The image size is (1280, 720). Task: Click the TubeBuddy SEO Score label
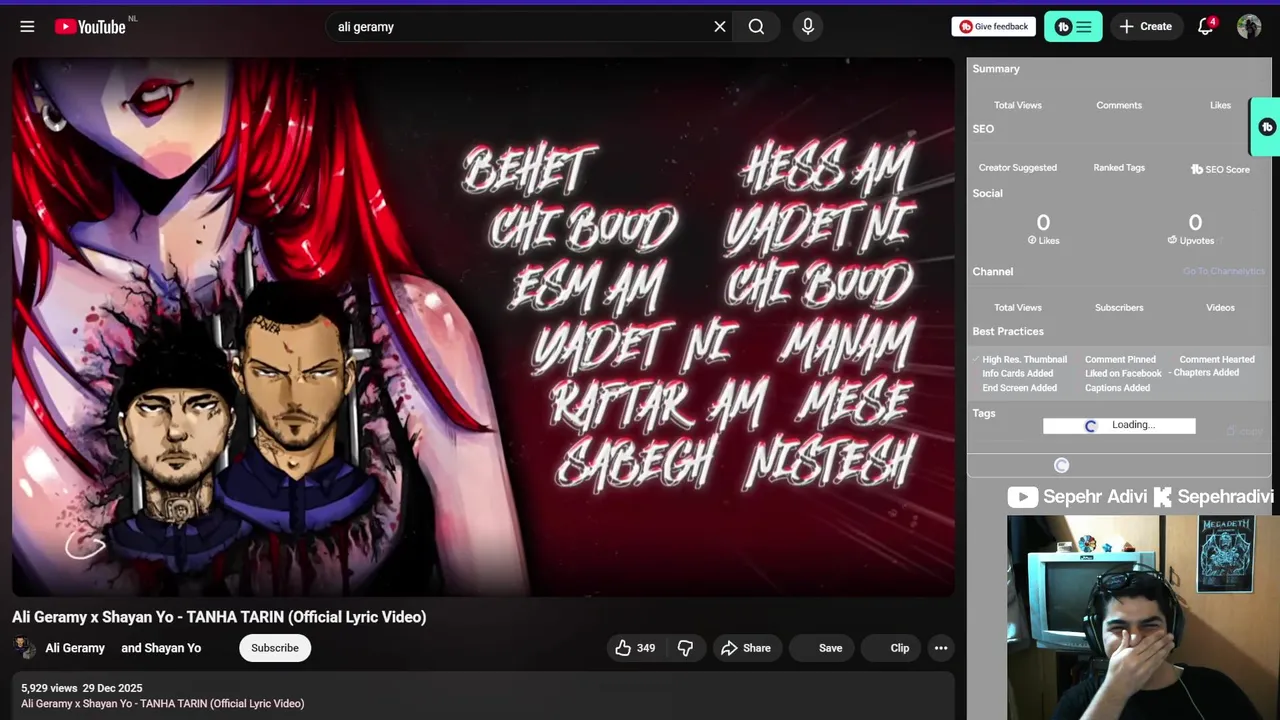[x=1220, y=169]
